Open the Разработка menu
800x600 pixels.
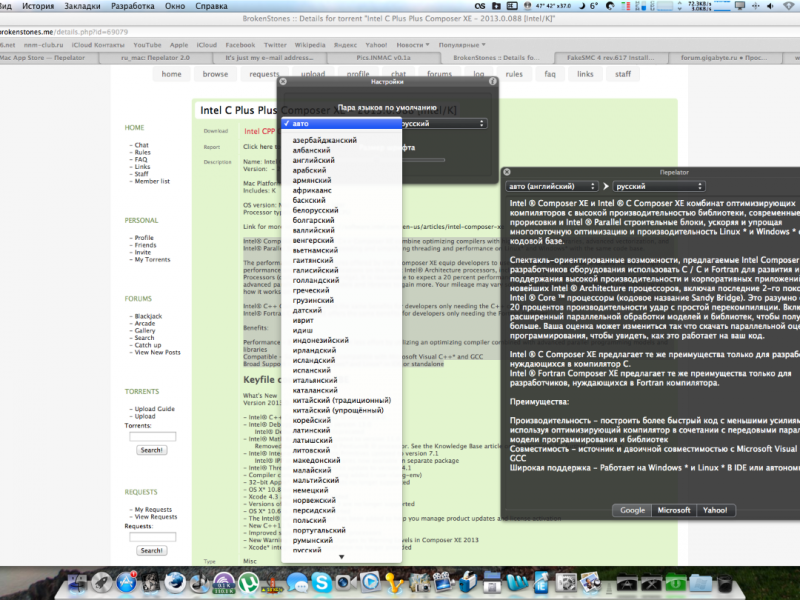point(133,6)
